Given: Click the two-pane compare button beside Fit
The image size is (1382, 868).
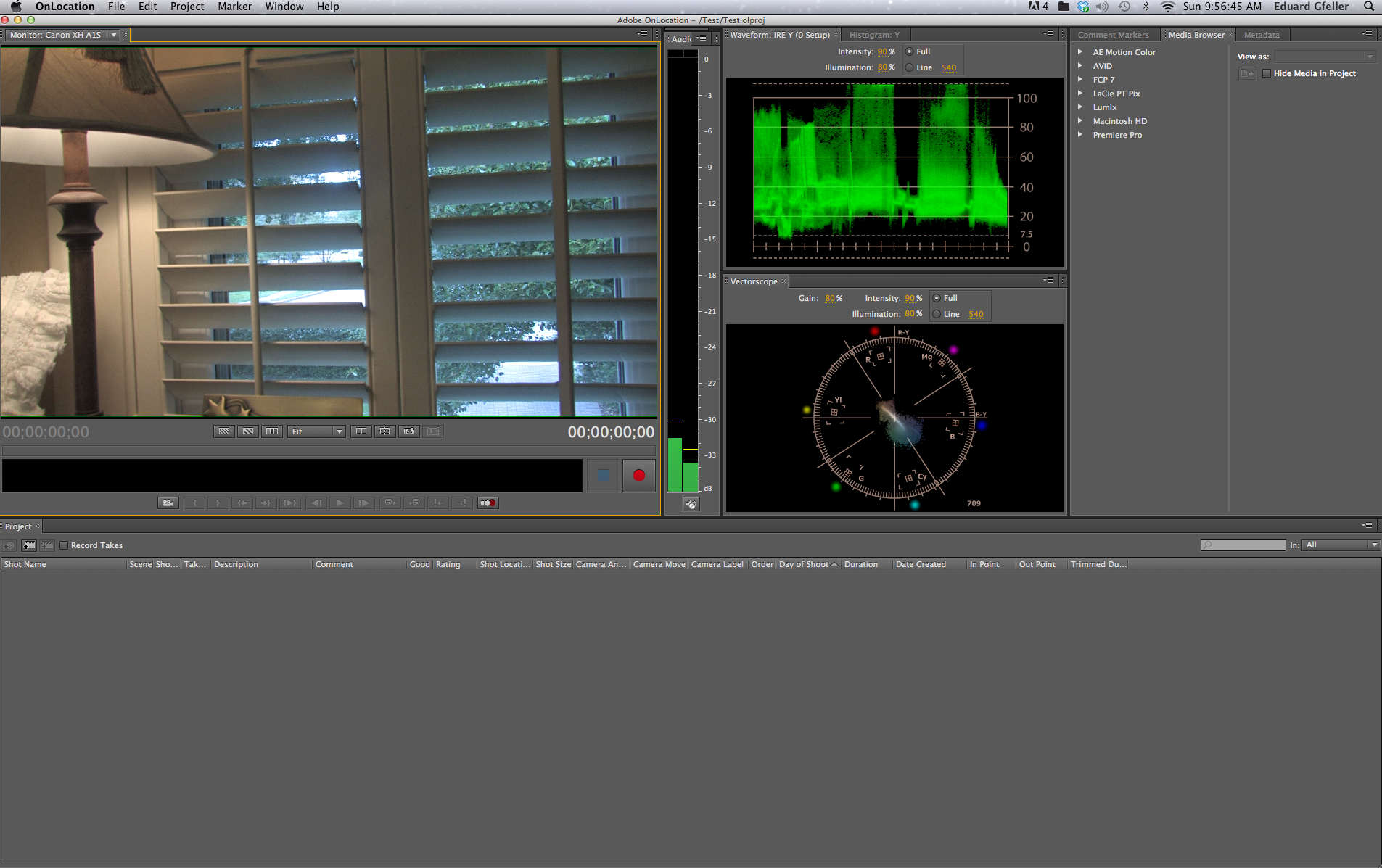Looking at the screenshot, I should (x=361, y=431).
